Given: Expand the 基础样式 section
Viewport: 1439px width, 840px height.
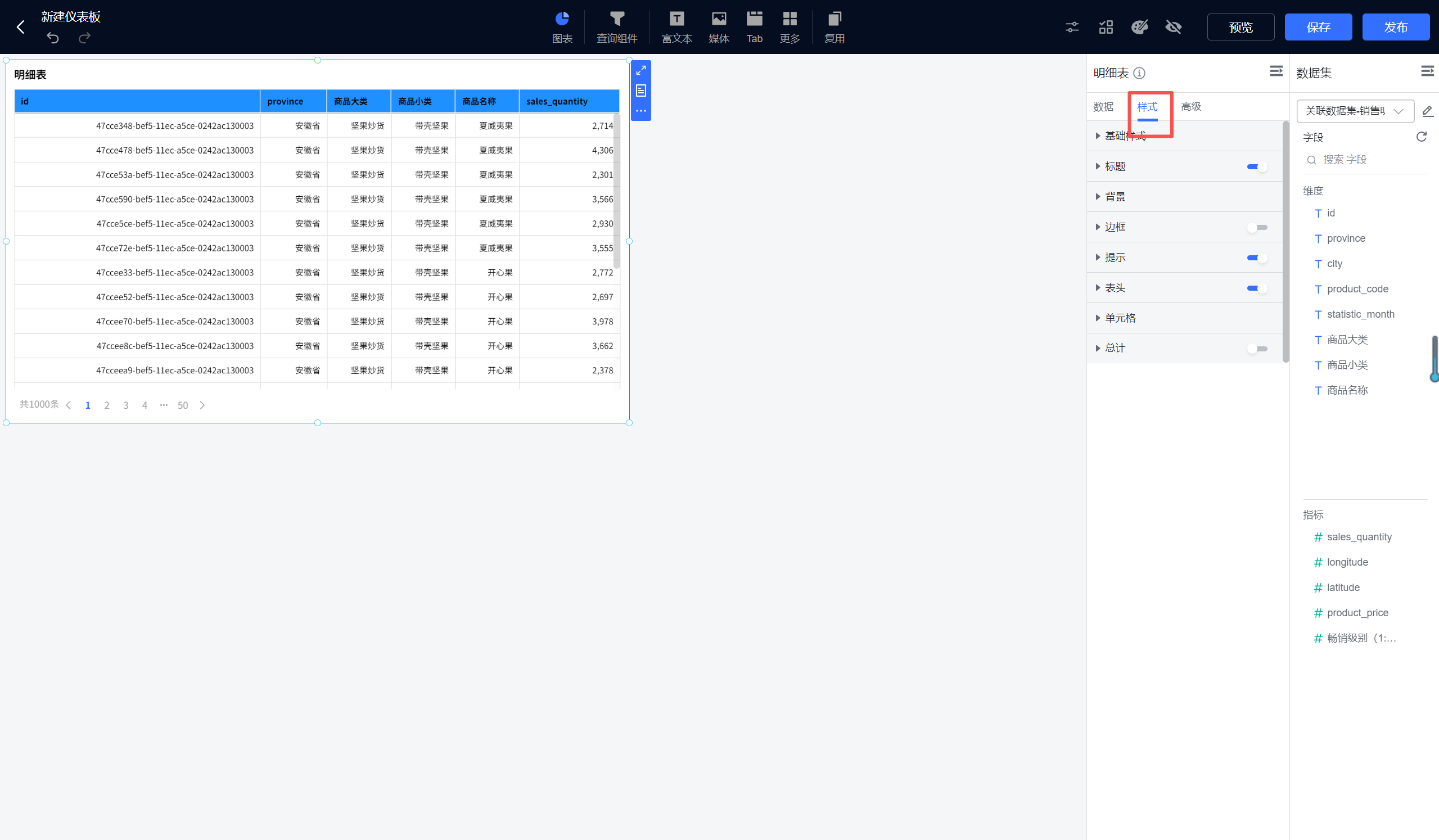Looking at the screenshot, I should [1124, 136].
